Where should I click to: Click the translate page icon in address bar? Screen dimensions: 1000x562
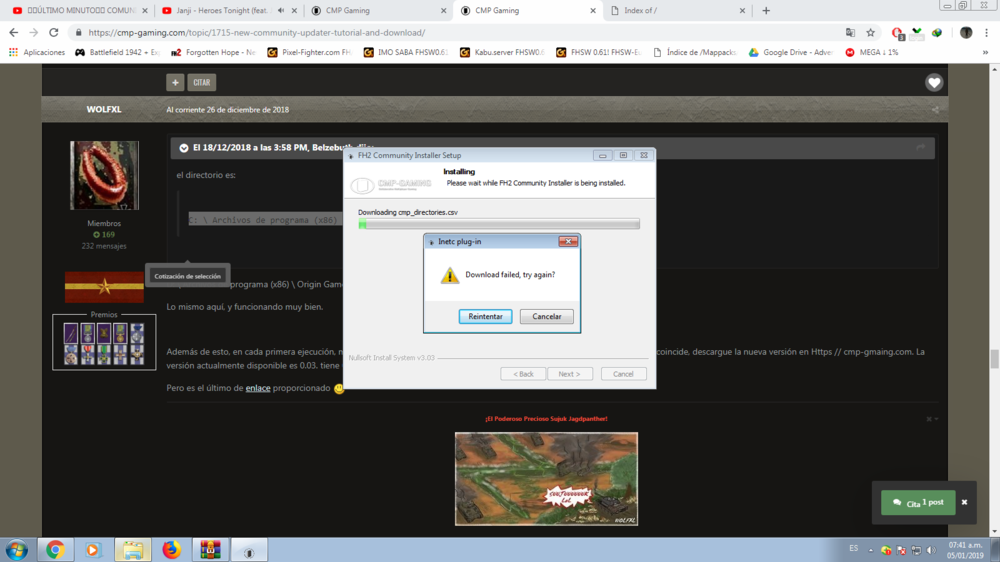pos(850,32)
